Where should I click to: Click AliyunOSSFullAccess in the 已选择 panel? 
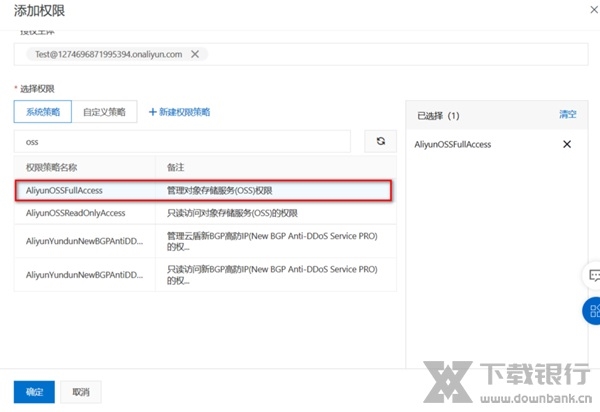click(452, 144)
